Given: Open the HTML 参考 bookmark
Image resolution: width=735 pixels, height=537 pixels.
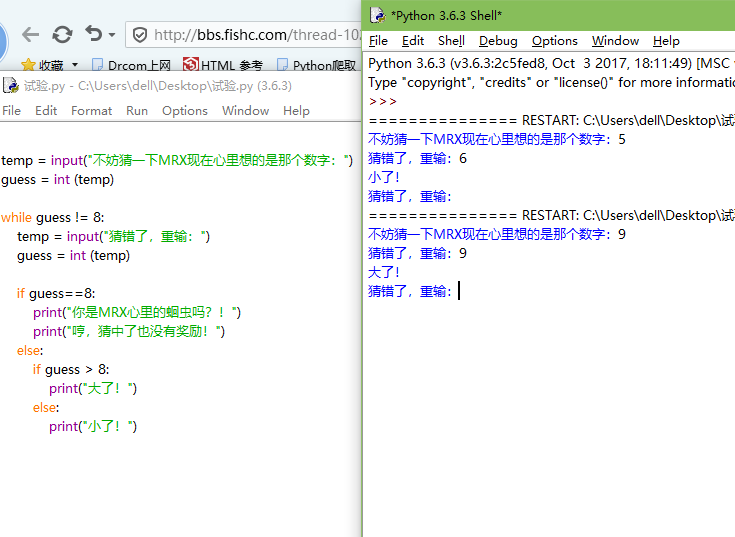Looking at the screenshot, I should click(223, 66).
